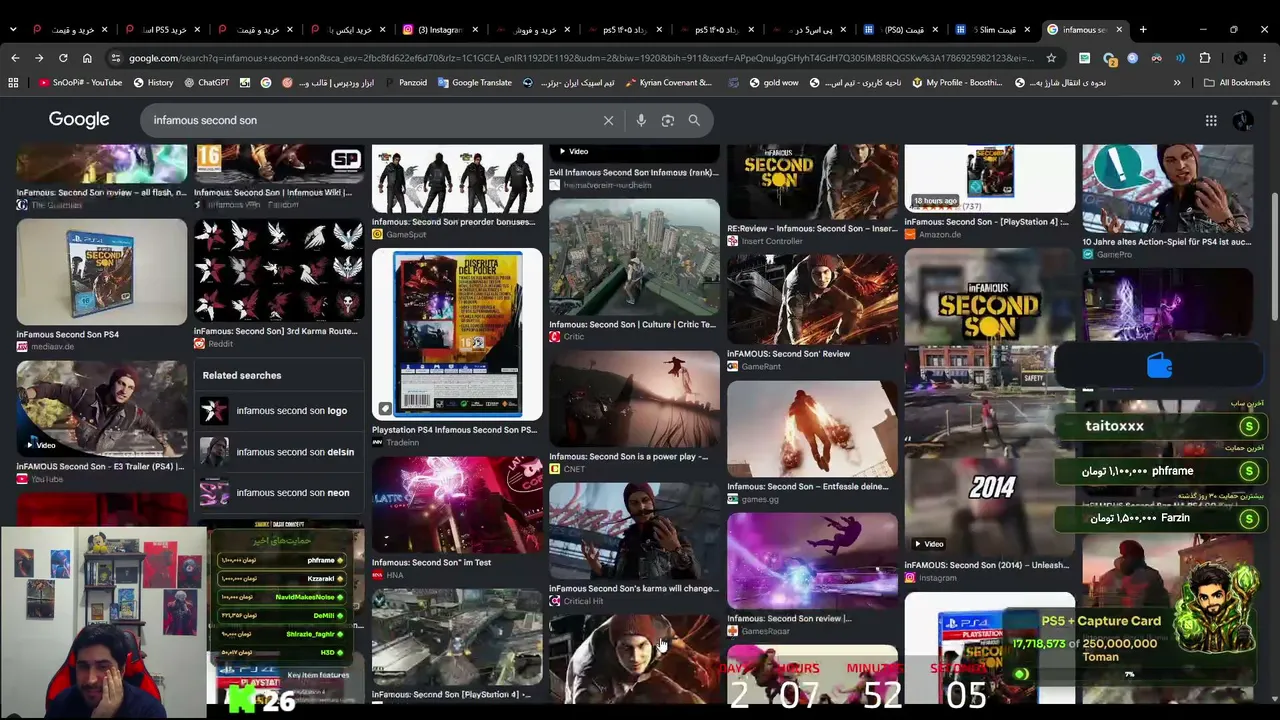Open the My Profile - Boosthi bookmark

click(x=956, y=83)
